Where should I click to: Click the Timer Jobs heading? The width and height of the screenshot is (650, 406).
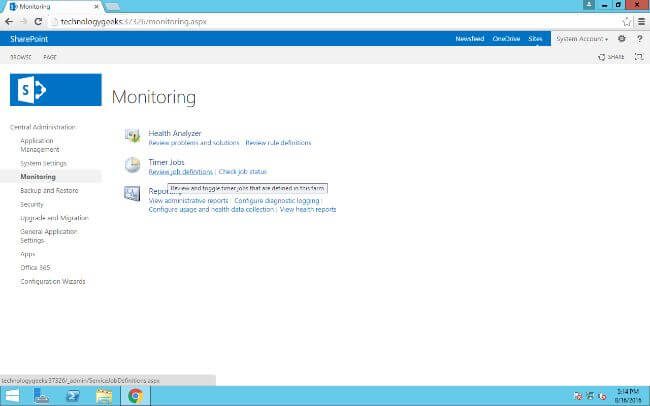[x=166, y=162]
